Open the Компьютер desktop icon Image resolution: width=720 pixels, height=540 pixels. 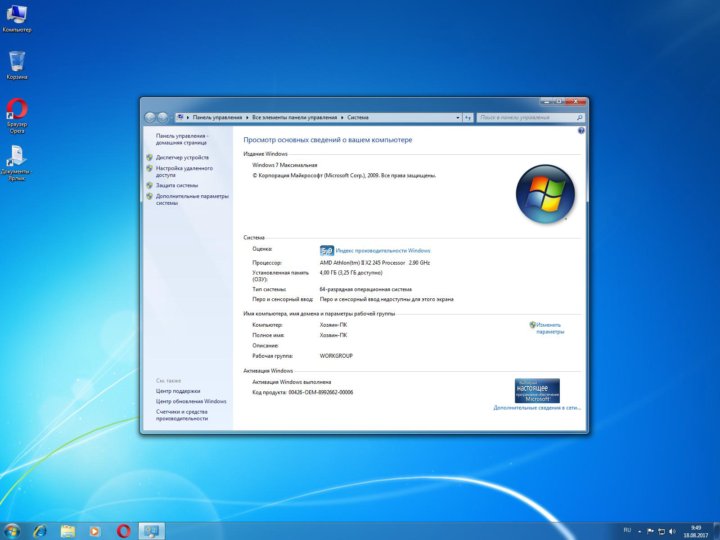17,18
